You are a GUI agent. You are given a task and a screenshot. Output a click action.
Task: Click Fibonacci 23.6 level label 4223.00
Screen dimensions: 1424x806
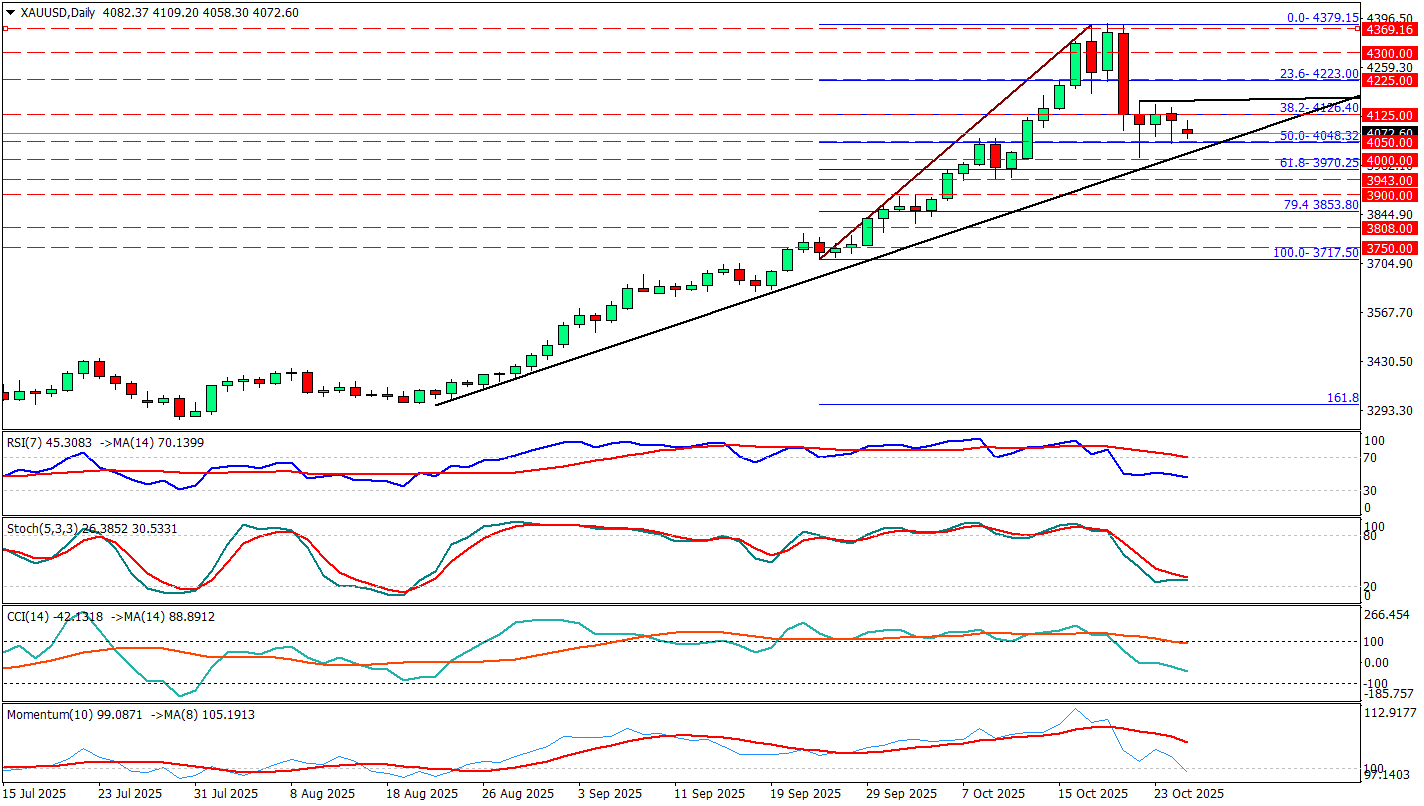[x=1319, y=74]
